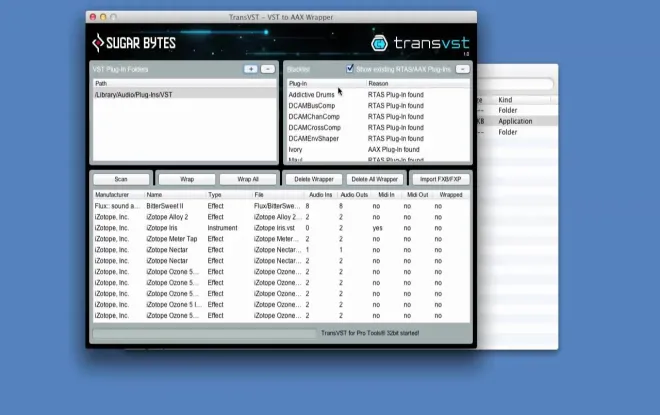
Task: Select DCAMCrossComp in the blacklist
Action: point(314,128)
